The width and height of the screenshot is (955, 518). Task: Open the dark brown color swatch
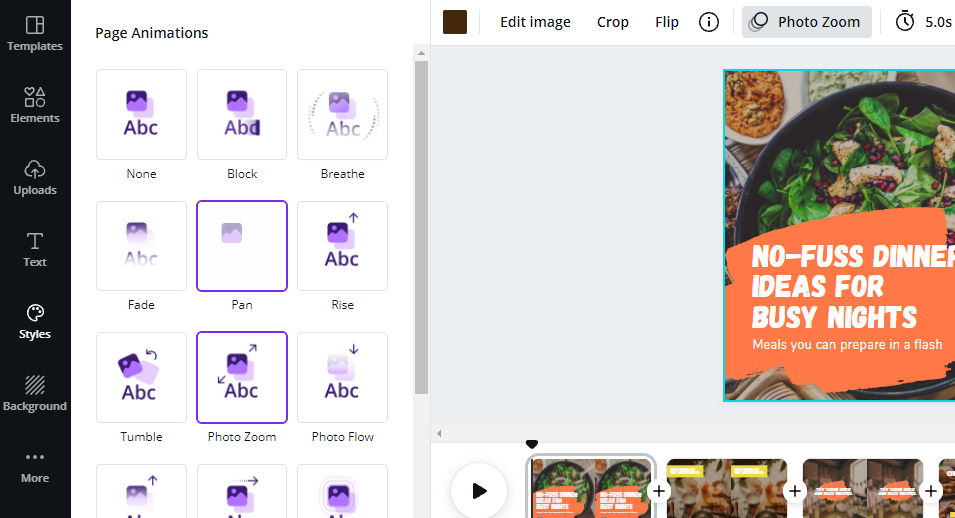(x=455, y=22)
